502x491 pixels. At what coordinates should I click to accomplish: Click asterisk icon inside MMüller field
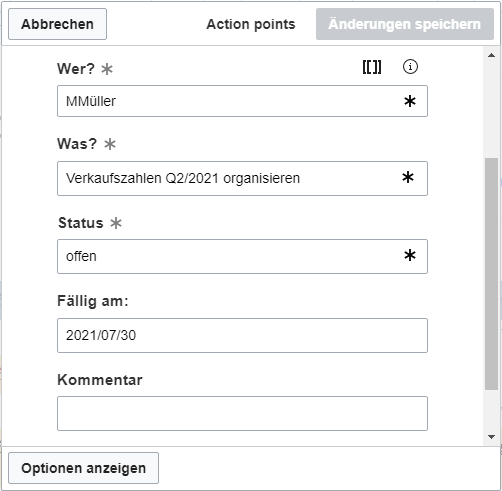pyautogui.click(x=410, y=101)
